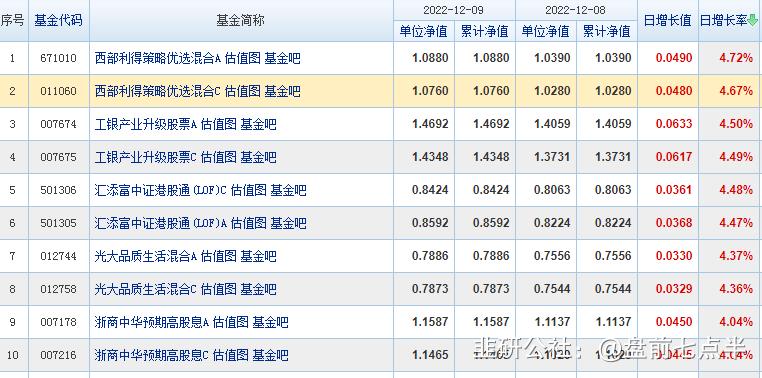Open 基金吧 for 西部利得策略优选混合A
This screenshot has height=378, width=762.
point(282,58)
